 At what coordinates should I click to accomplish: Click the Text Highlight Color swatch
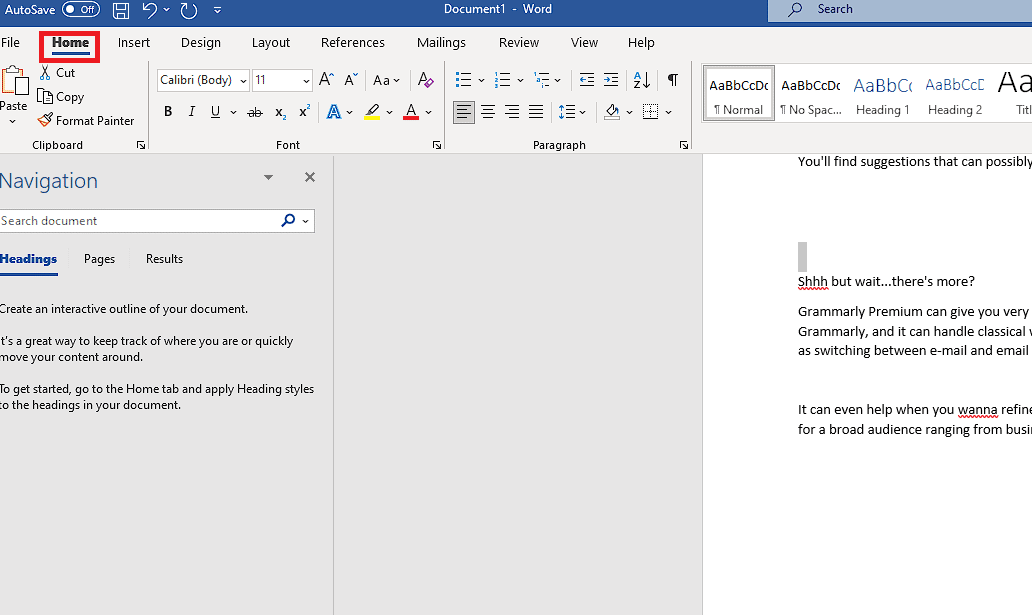pyautogui.click(x=372, y=112)
